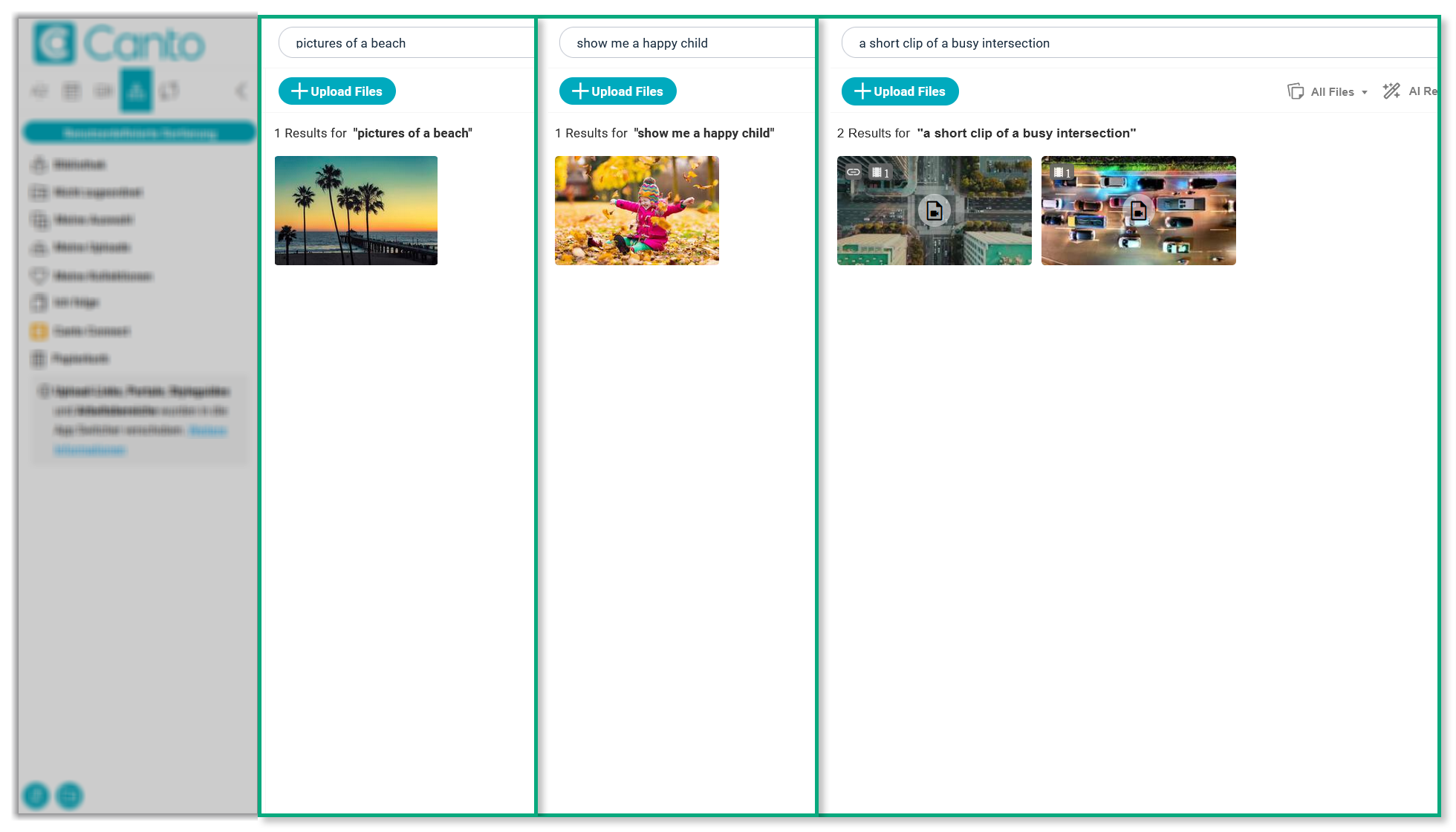Open the aerial city intersection video thumbnail
1456x832 pixels.
coord(934,210)
